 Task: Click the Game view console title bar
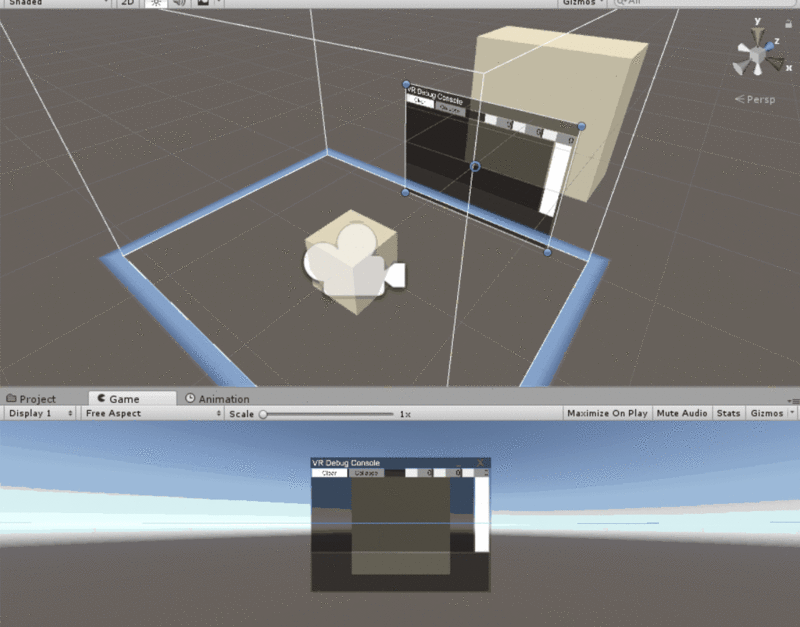[401, 463]
